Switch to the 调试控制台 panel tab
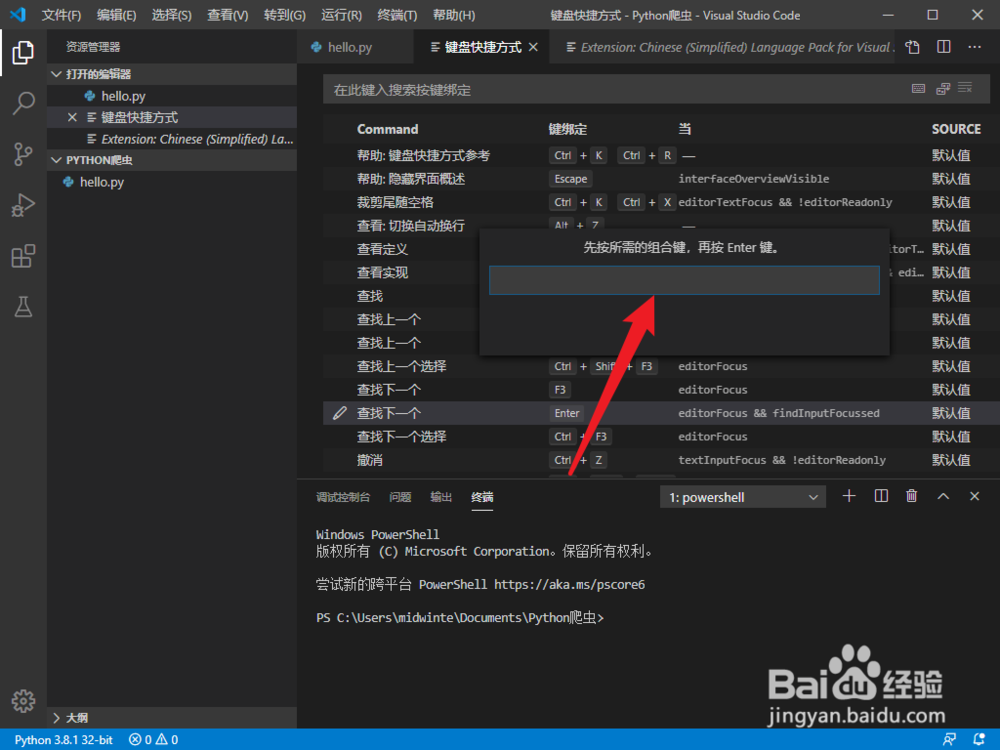This screenshot has width=1000, height=750. tap(342, 497)
